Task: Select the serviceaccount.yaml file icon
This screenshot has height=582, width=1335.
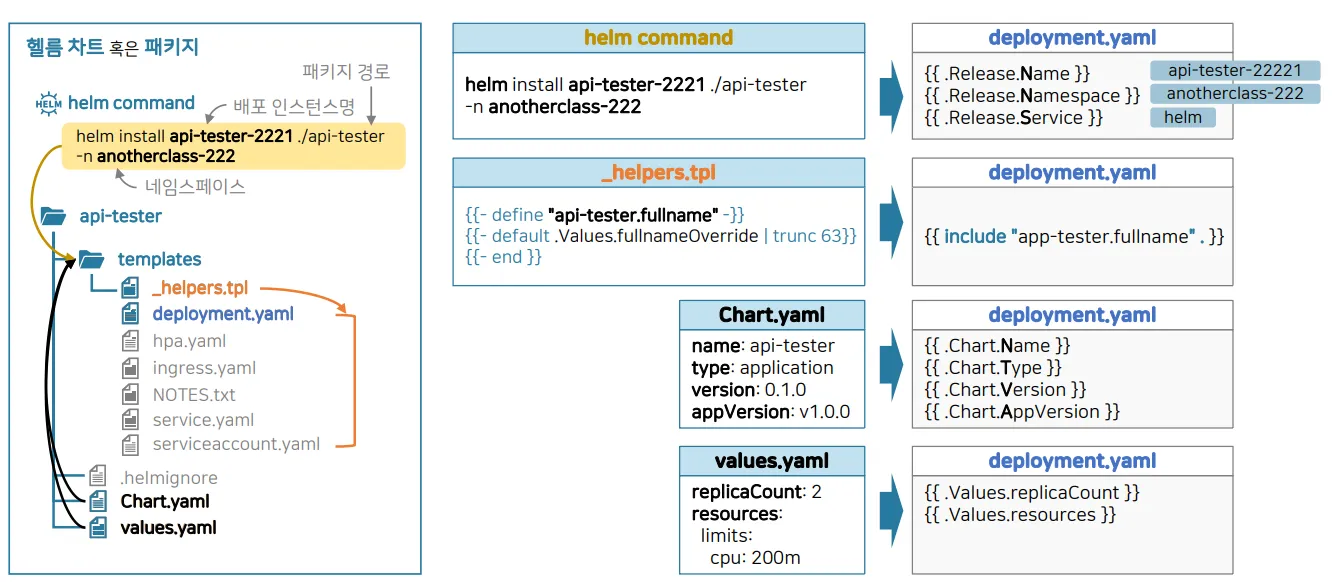Action: [x=130, y=444]
